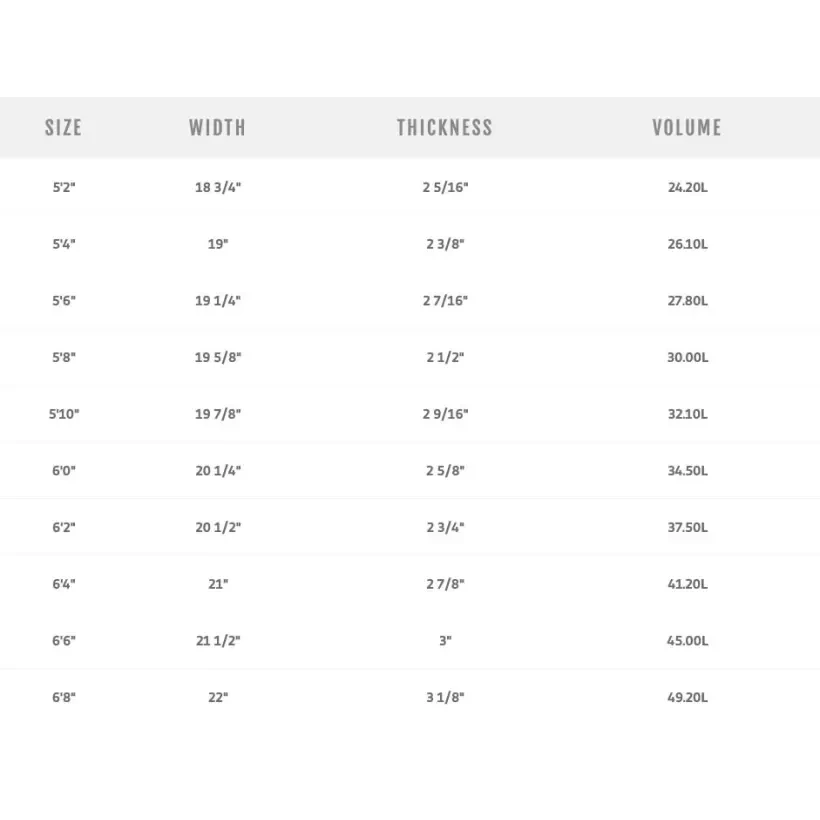Click the 5'6" size entry

[x=64, y=301]
